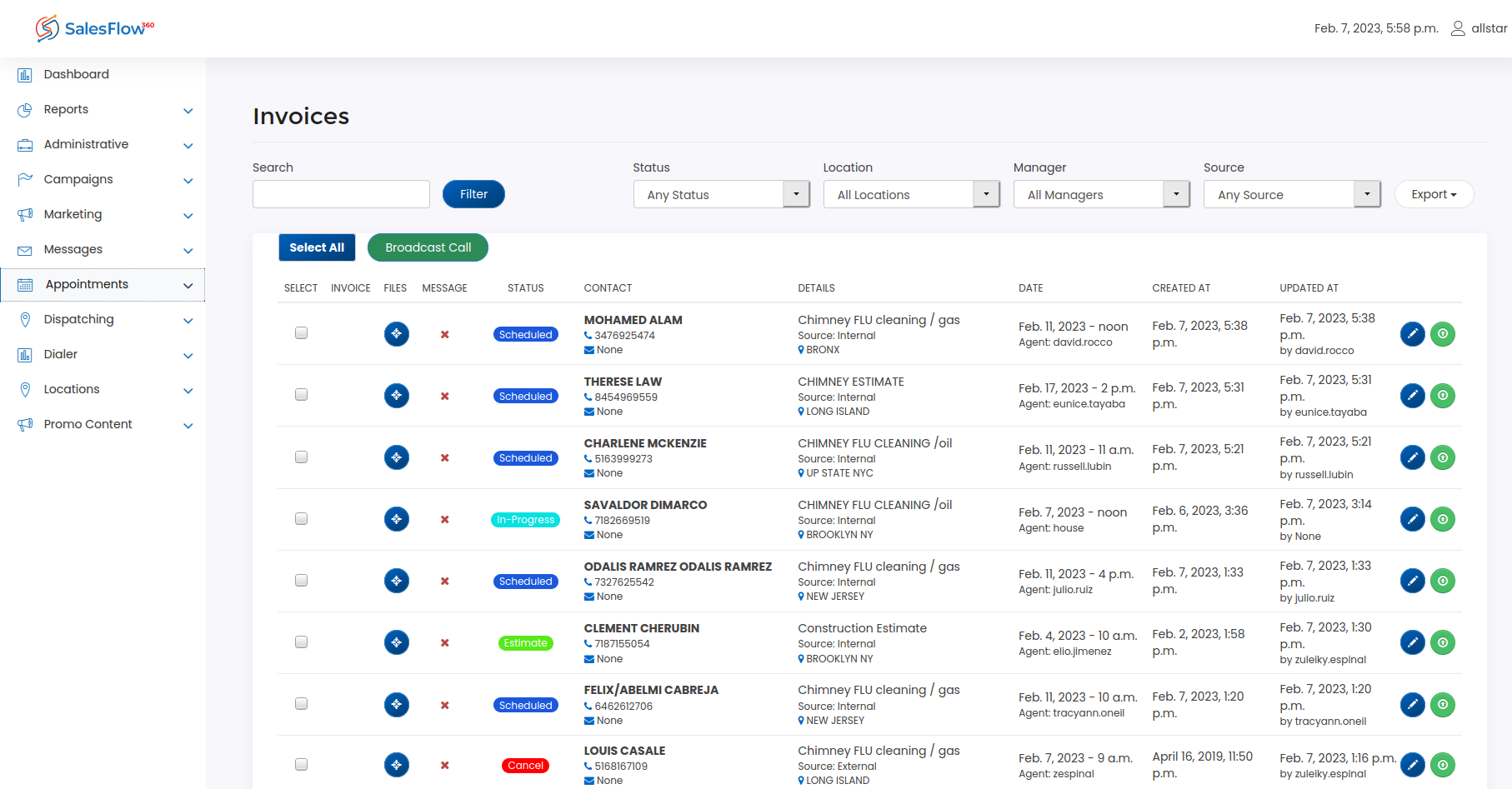1512x789 pixels.
Task: Click into the Search text field
Action: [x=341, y=195]
